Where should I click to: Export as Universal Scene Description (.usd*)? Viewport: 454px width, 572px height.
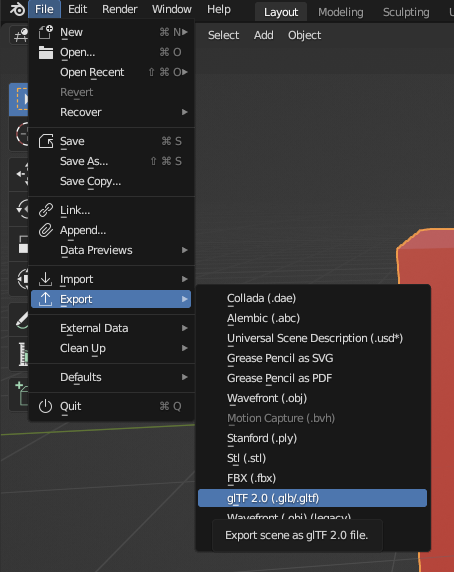(312, 338)
